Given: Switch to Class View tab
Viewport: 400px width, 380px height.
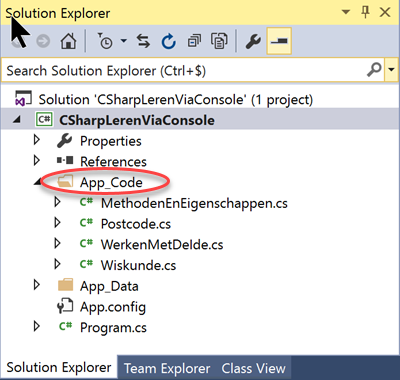Looking at the screenshot, I should coord(253,368).
